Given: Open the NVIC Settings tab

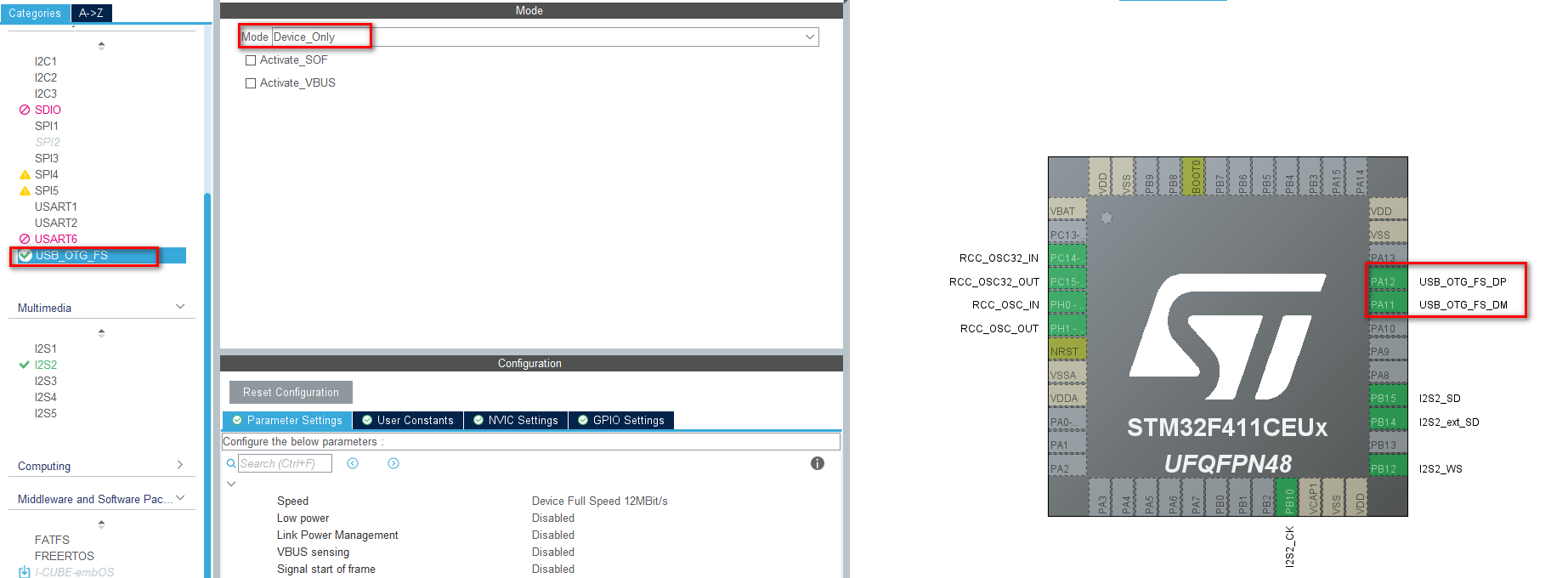Looking at the screenshot, I should (516, 420).
